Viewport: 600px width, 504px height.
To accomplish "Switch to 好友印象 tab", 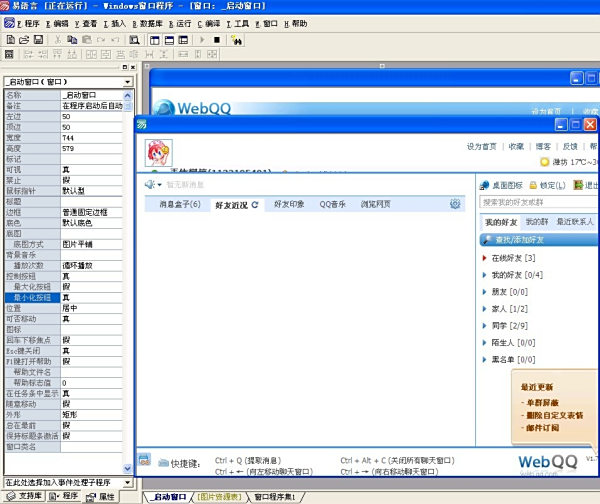I will click(289, 204).
